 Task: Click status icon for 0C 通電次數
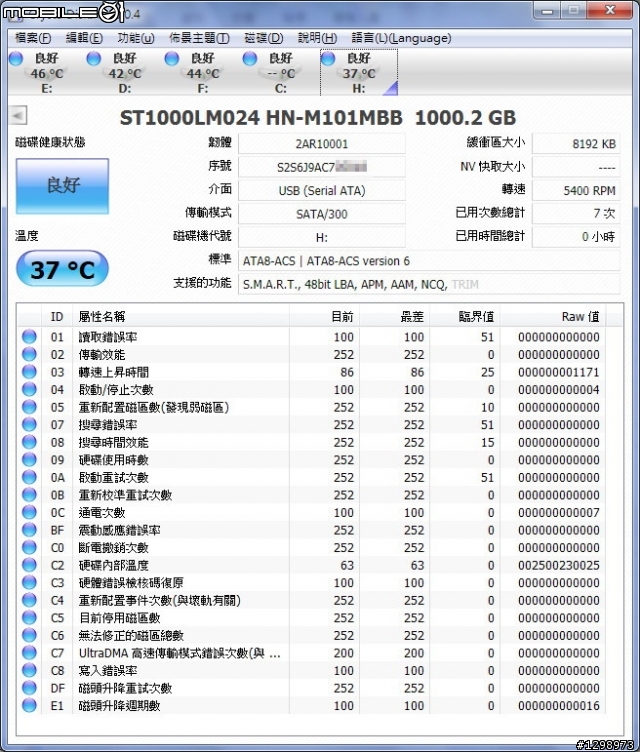point(29,512)
